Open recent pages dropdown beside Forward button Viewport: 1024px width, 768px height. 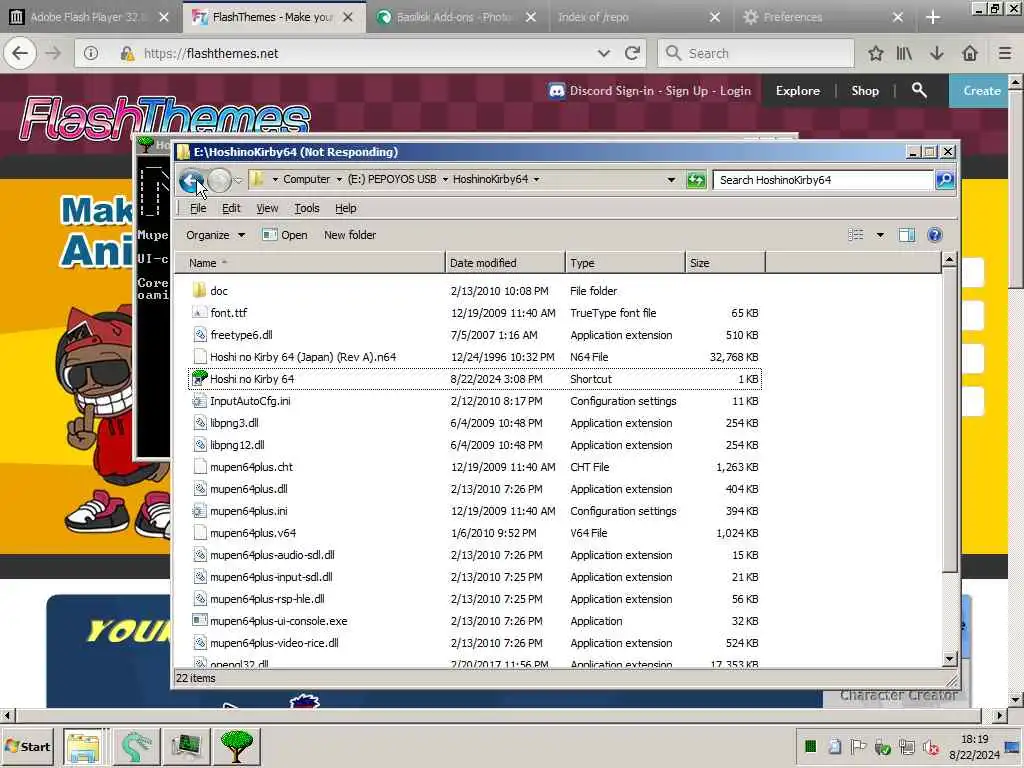(238, 180)
